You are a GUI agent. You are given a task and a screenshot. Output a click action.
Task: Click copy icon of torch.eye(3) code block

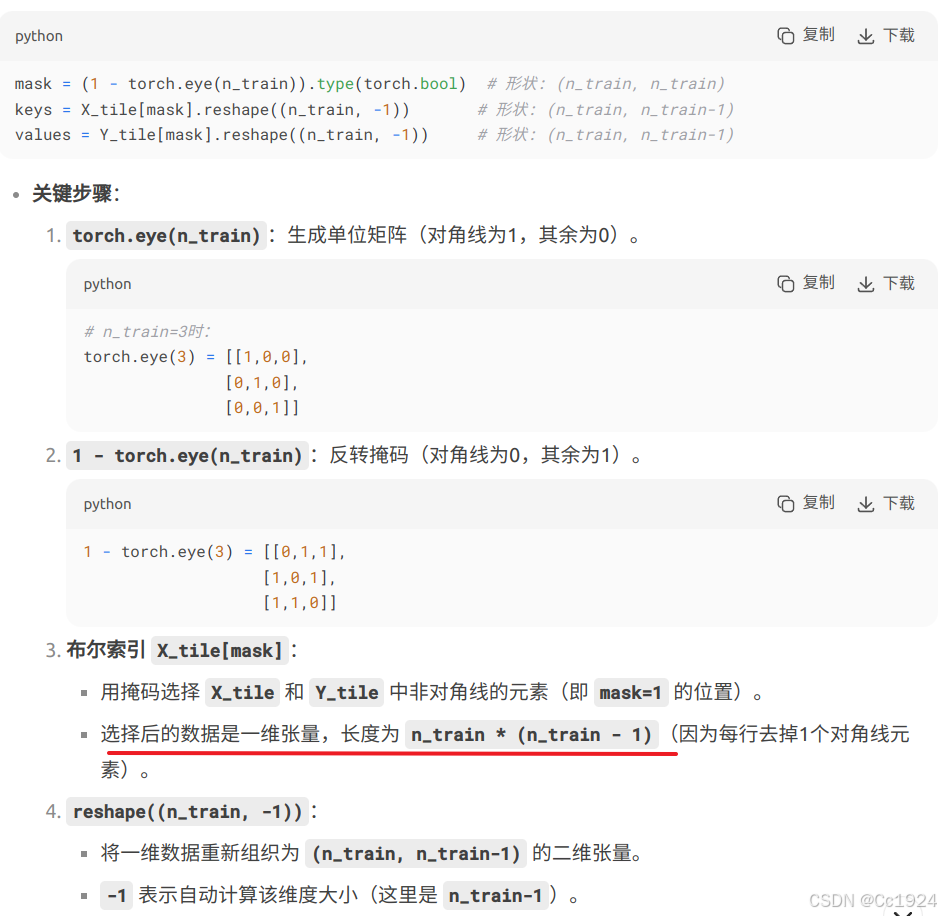786,283
